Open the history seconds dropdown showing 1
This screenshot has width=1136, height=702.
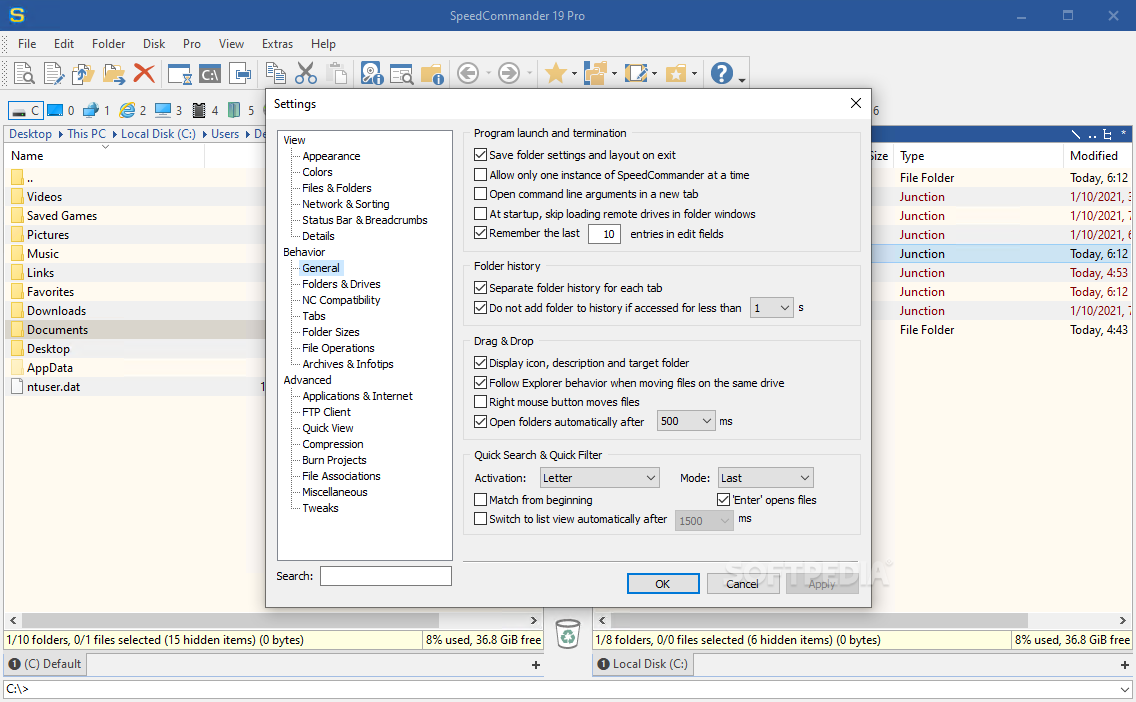(x=772, y=308)
